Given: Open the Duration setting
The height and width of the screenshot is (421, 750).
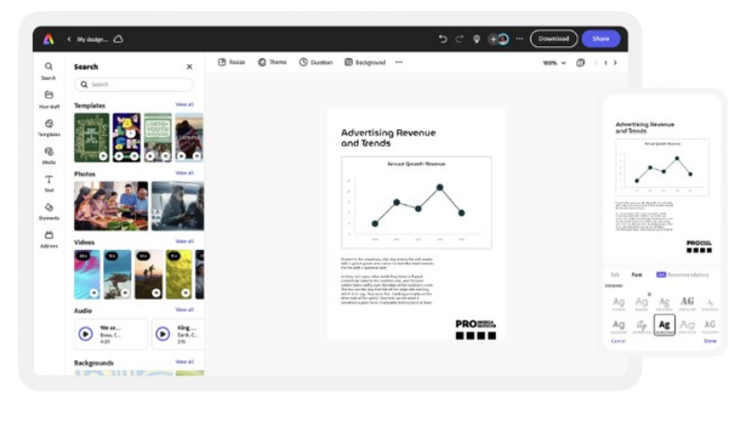Looking at the screenshot, I should click(316, 62).
